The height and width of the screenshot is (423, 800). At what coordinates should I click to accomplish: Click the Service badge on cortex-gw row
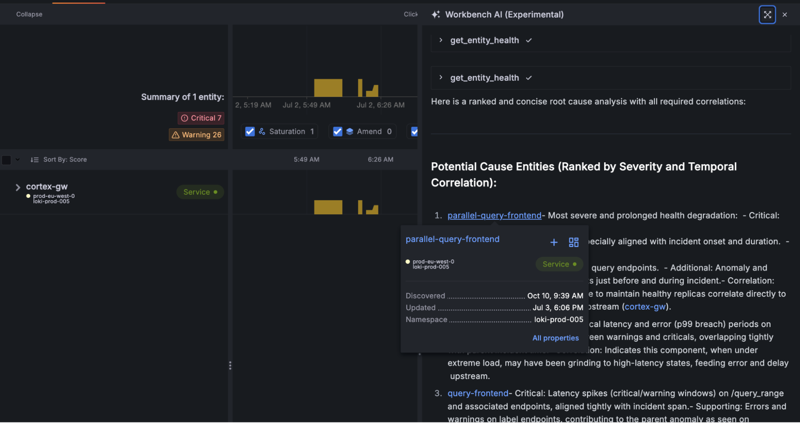pyautogui.click(x=200, y=192)
